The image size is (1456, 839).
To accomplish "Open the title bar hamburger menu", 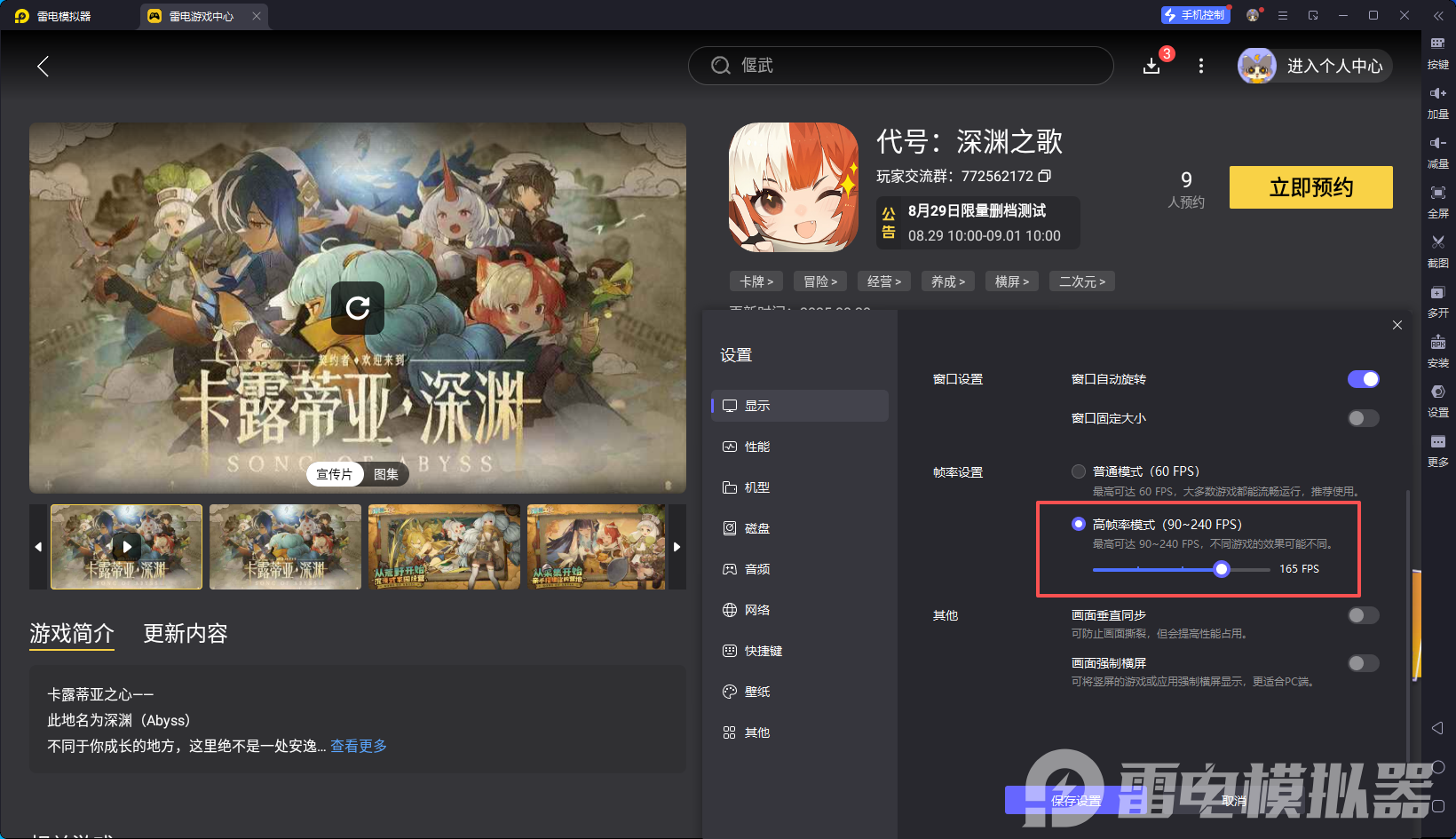I will (x=1283, y=15).
